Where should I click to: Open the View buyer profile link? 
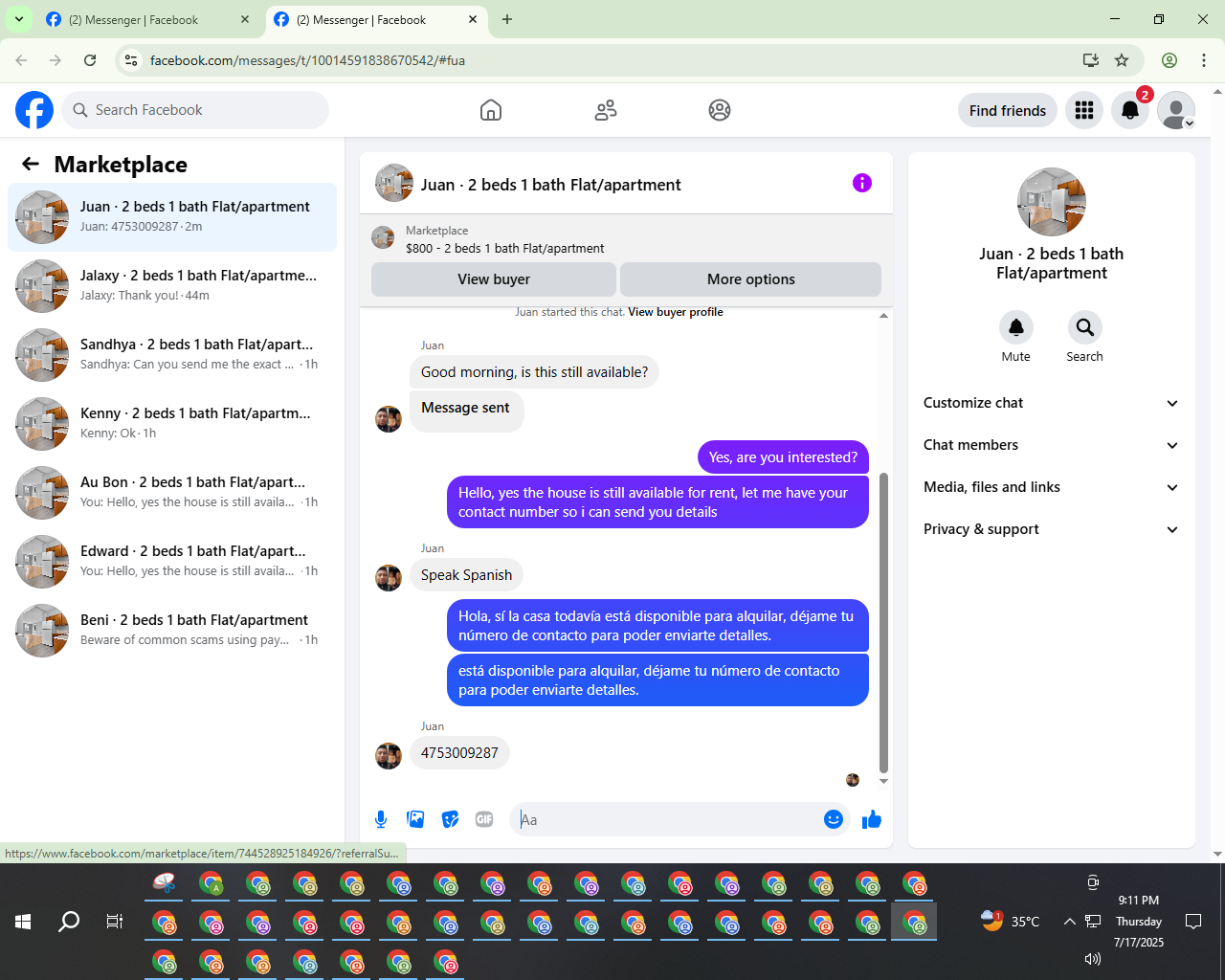(x=676, y=312)
